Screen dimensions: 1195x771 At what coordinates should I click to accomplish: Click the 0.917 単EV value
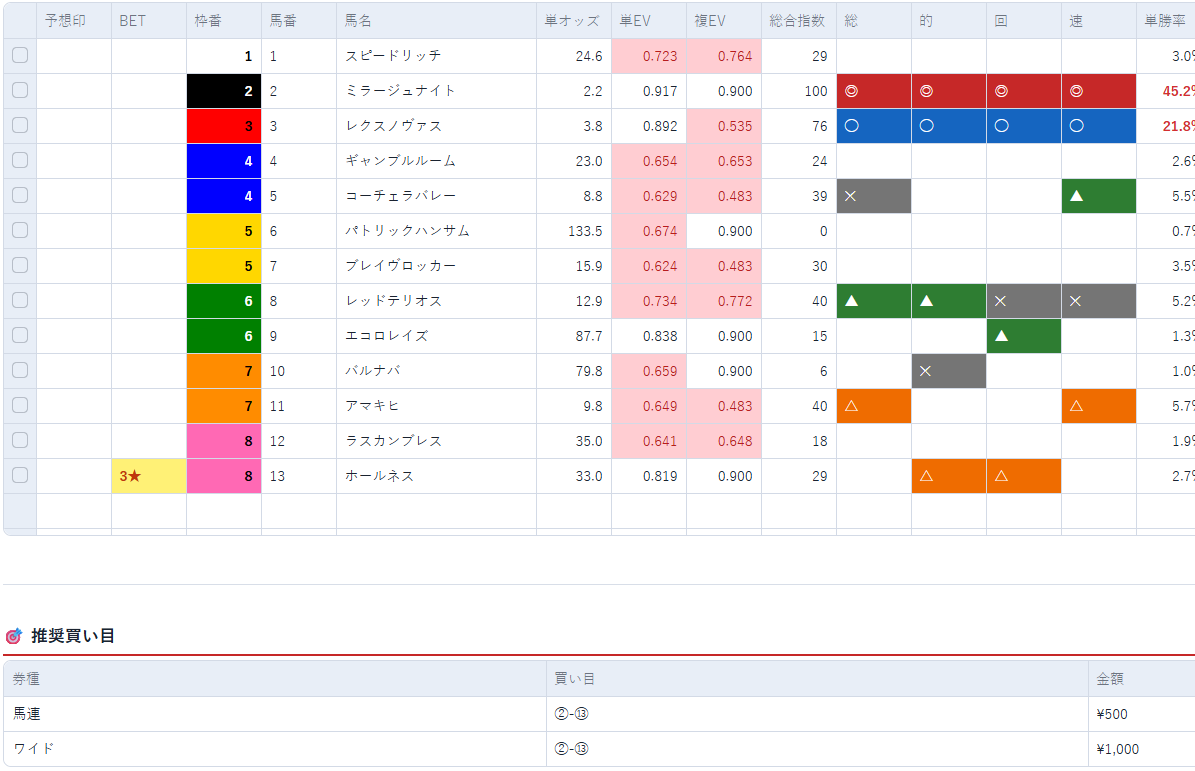tap(660, 91)
